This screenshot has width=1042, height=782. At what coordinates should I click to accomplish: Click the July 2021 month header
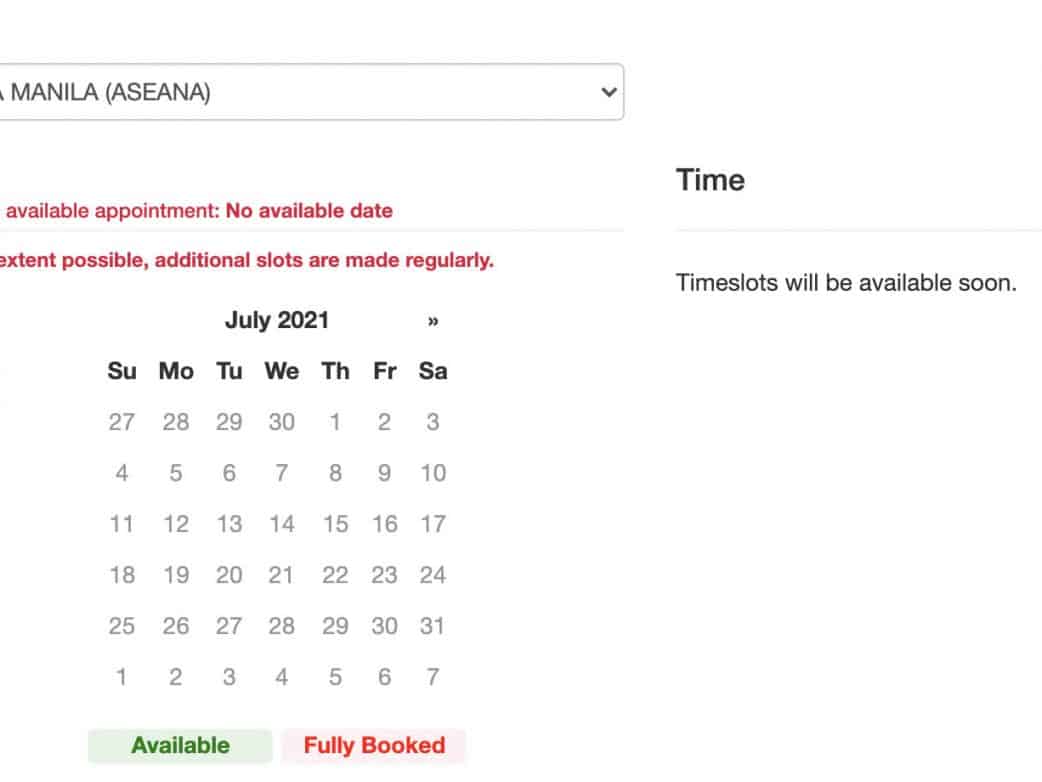click(276, 321)
